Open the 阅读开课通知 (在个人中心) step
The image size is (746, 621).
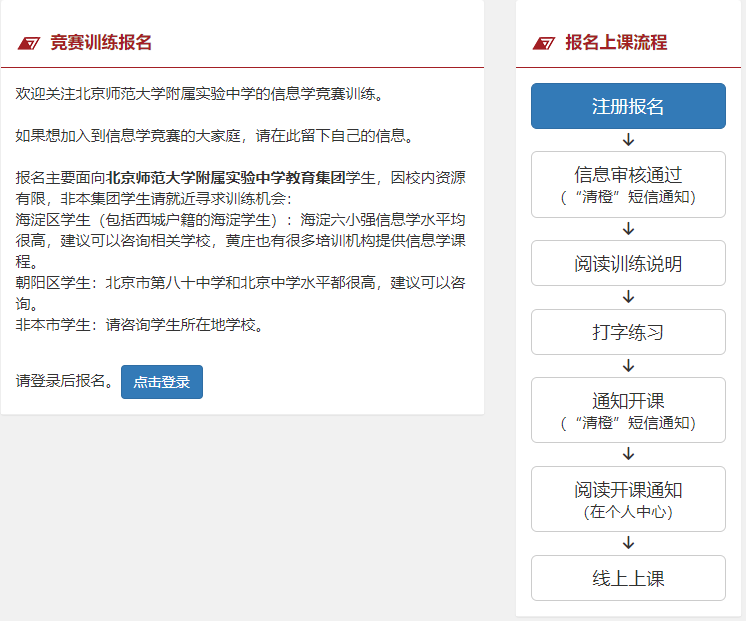[628, 499]
